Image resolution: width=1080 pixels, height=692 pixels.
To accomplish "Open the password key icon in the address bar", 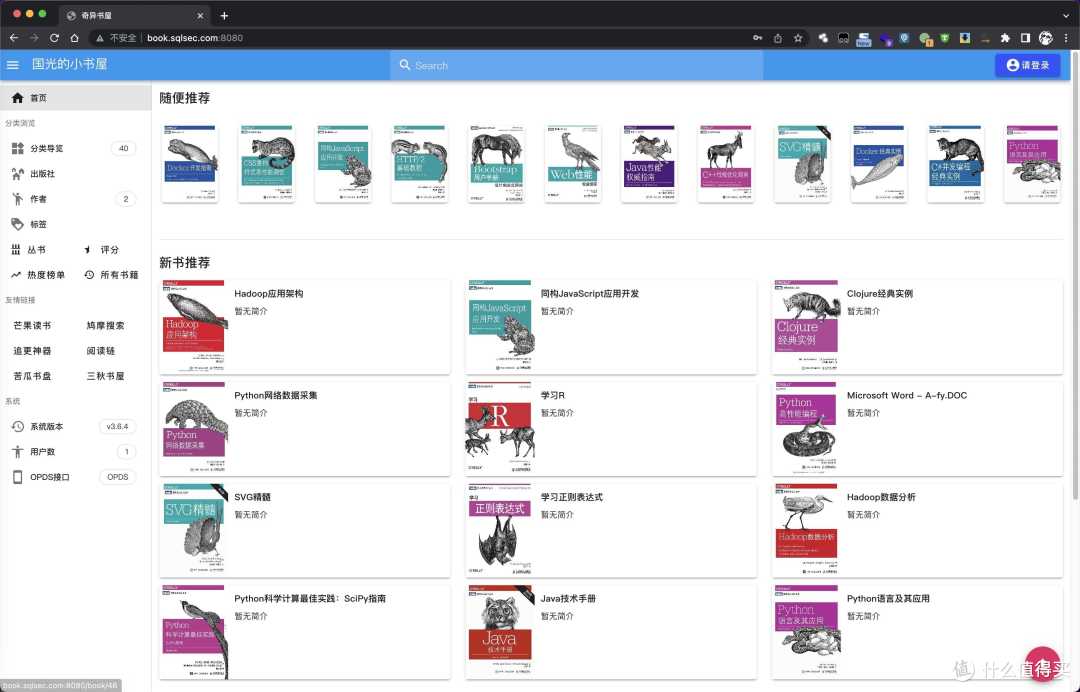I will 758,38.
